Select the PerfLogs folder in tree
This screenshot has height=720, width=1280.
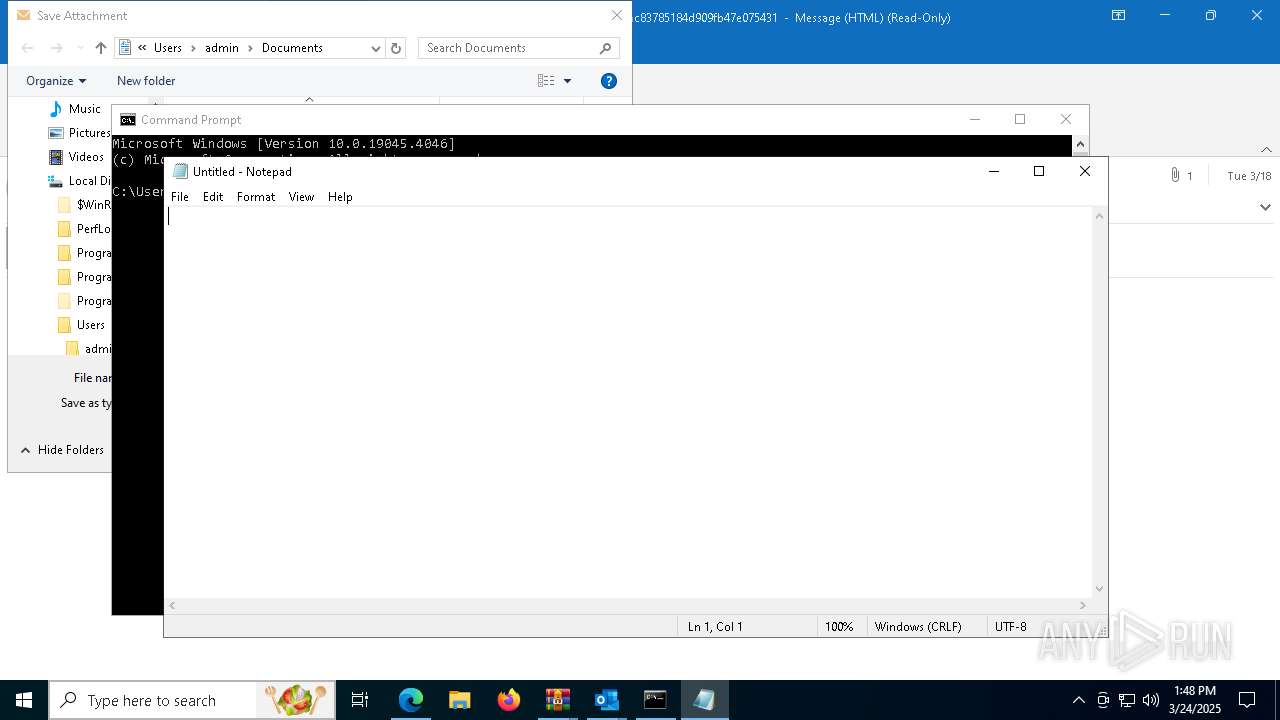click(85, 229)
